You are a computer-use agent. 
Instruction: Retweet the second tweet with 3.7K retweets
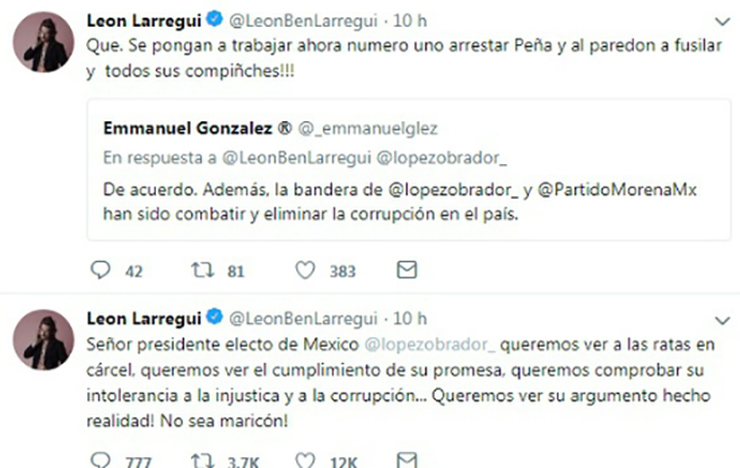point(204,460)
